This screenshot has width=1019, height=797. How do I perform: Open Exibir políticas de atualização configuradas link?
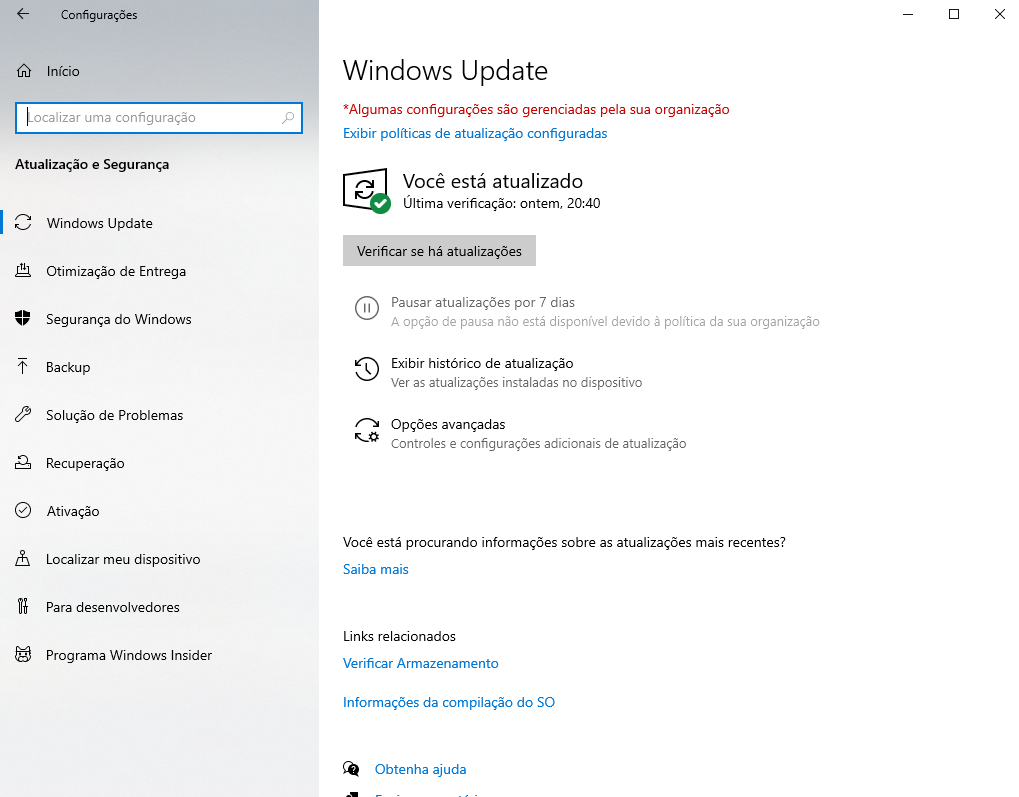point(475,133)
